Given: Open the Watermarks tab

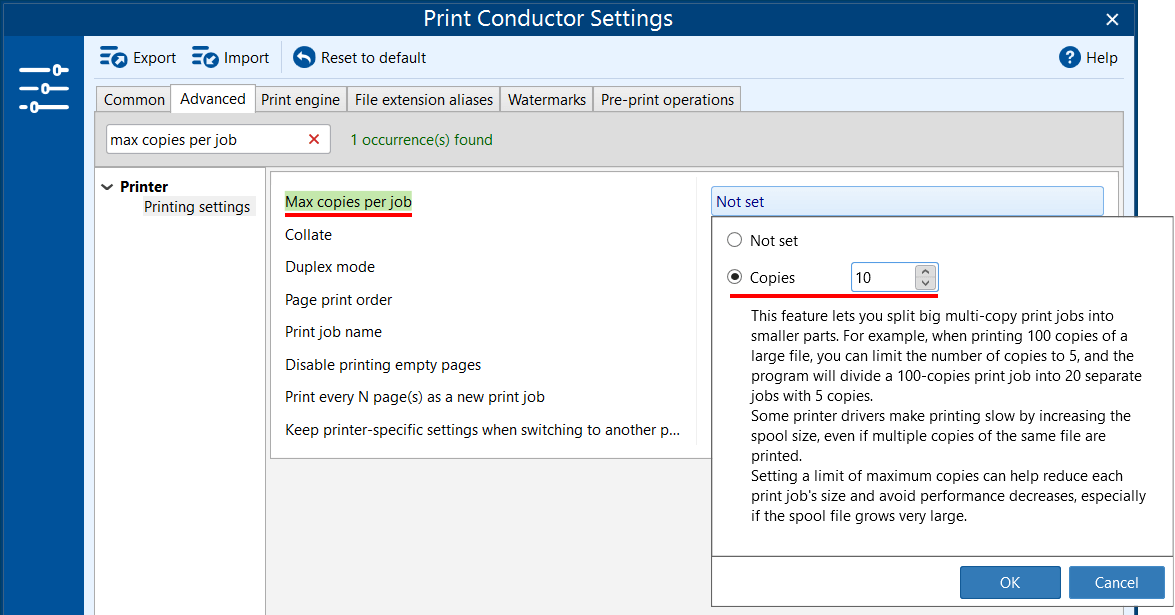Looking at the screenshot, I should [x=546, y=100].
